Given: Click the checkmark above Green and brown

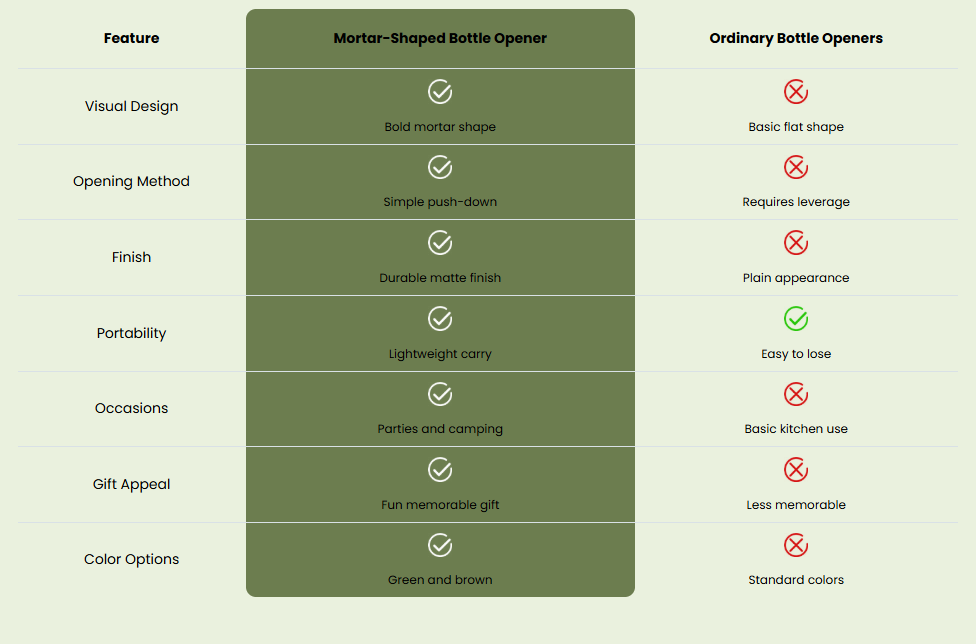Looking at the screenshot, I should pyautogui.click(x=440, y=546).
